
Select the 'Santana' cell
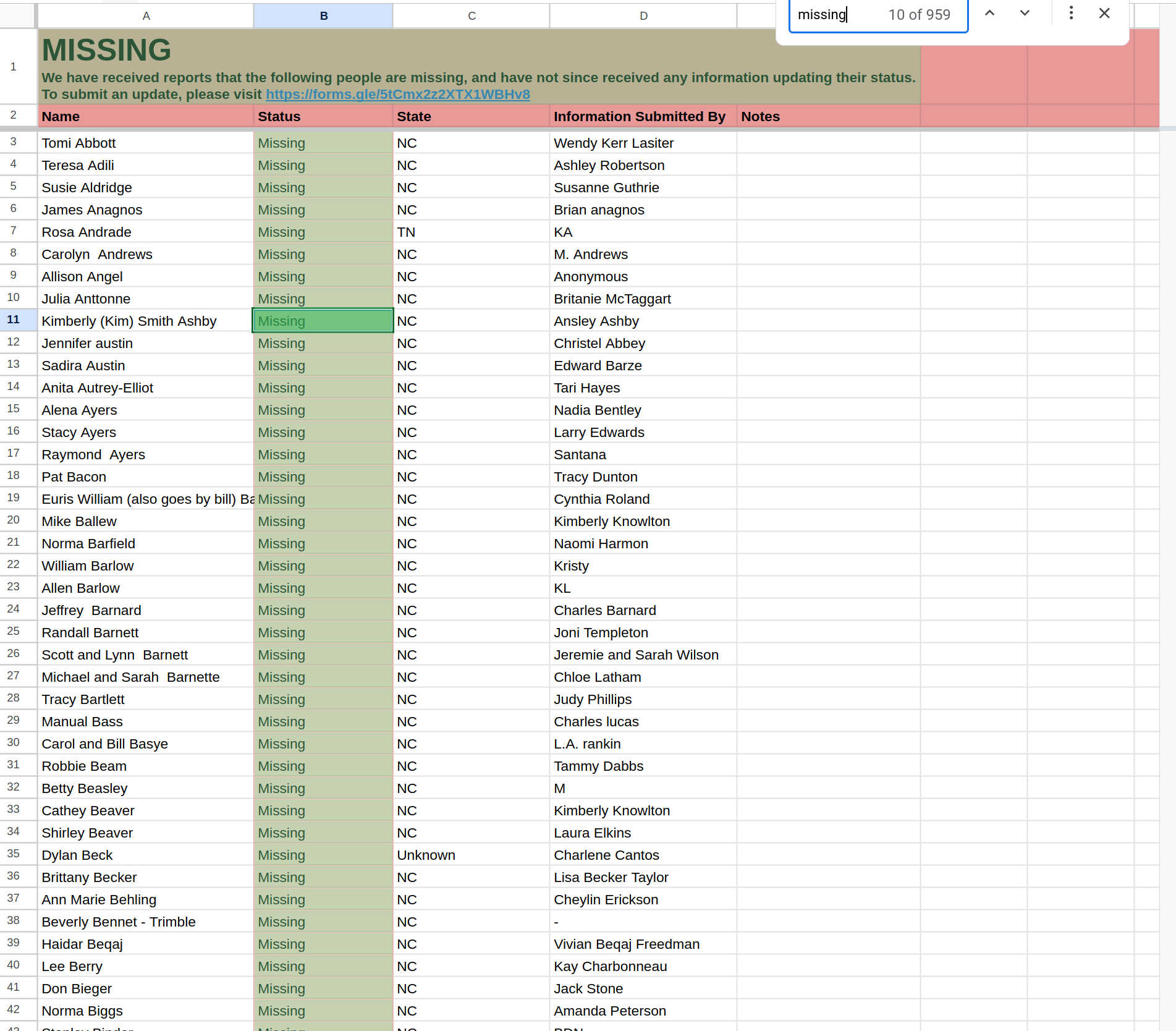tap(643, 454)
